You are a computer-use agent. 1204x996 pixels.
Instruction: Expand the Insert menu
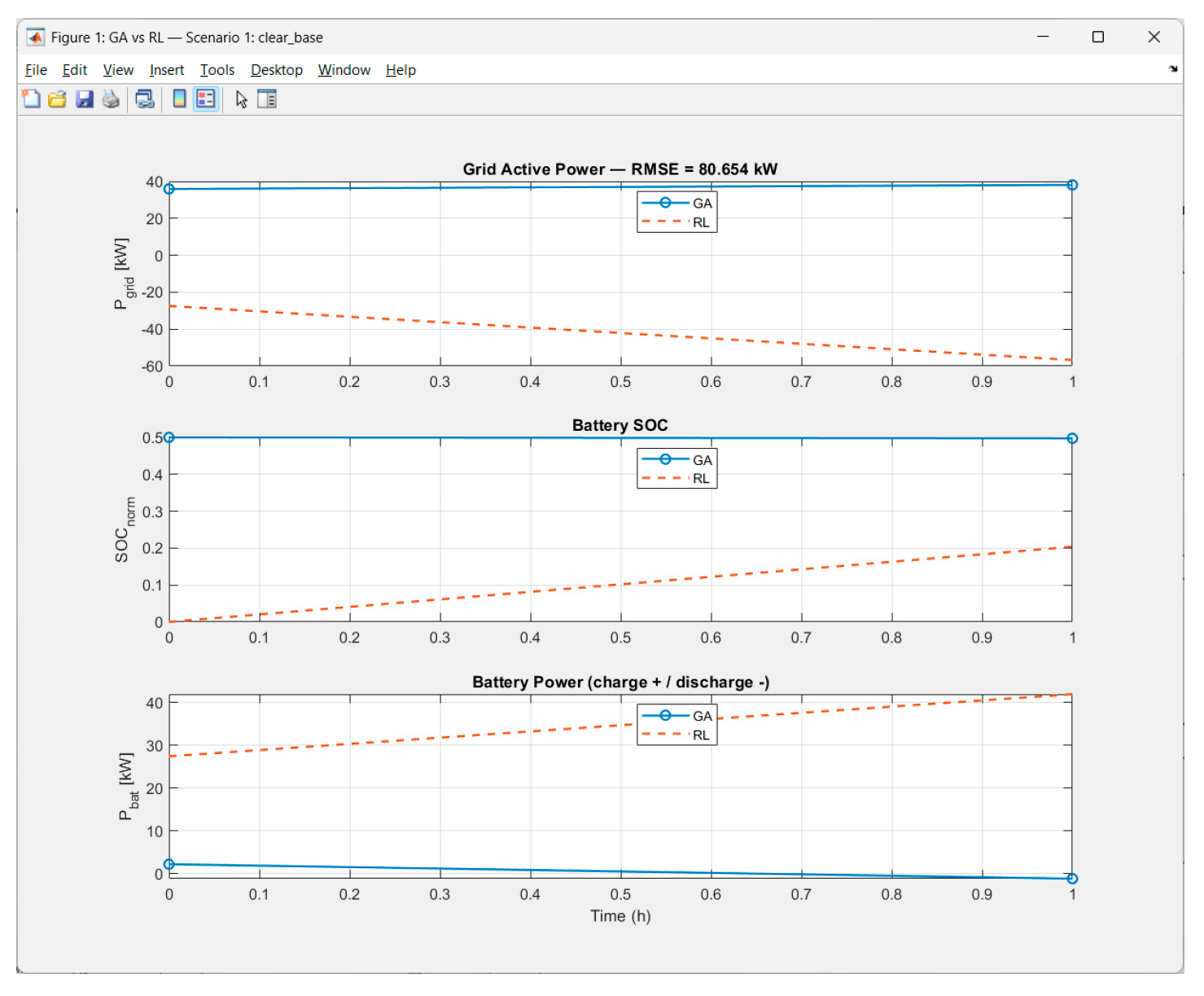click(x=167, y=70)
